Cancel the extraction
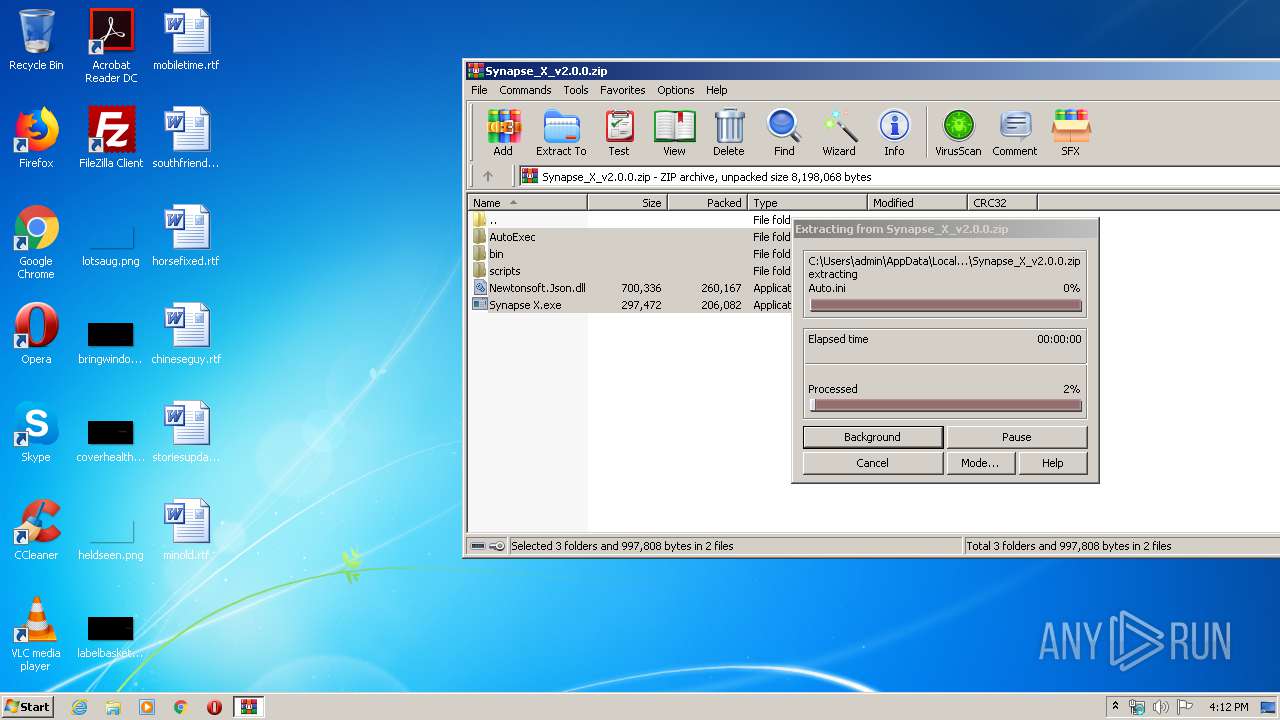 click(x=872, y=463)
